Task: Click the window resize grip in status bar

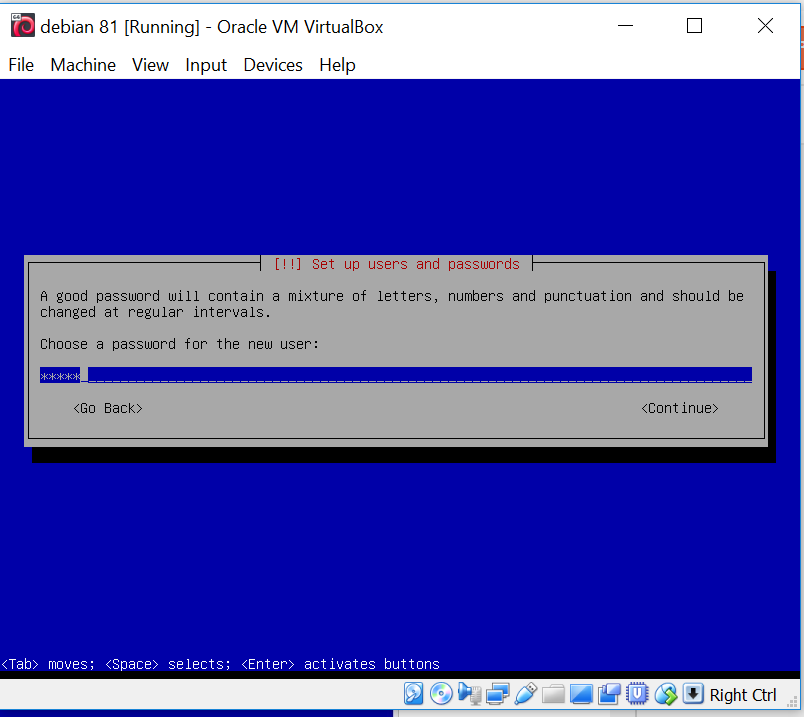Action: click(792, 703)
